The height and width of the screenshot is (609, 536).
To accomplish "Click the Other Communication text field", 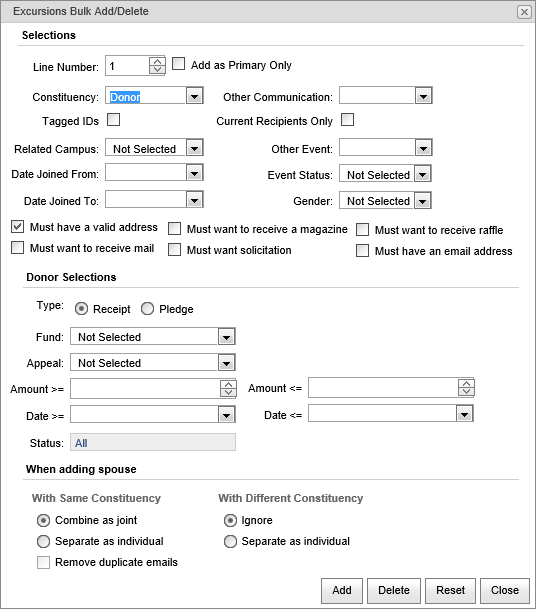I will pyautogui.click(x=377, y=96).
